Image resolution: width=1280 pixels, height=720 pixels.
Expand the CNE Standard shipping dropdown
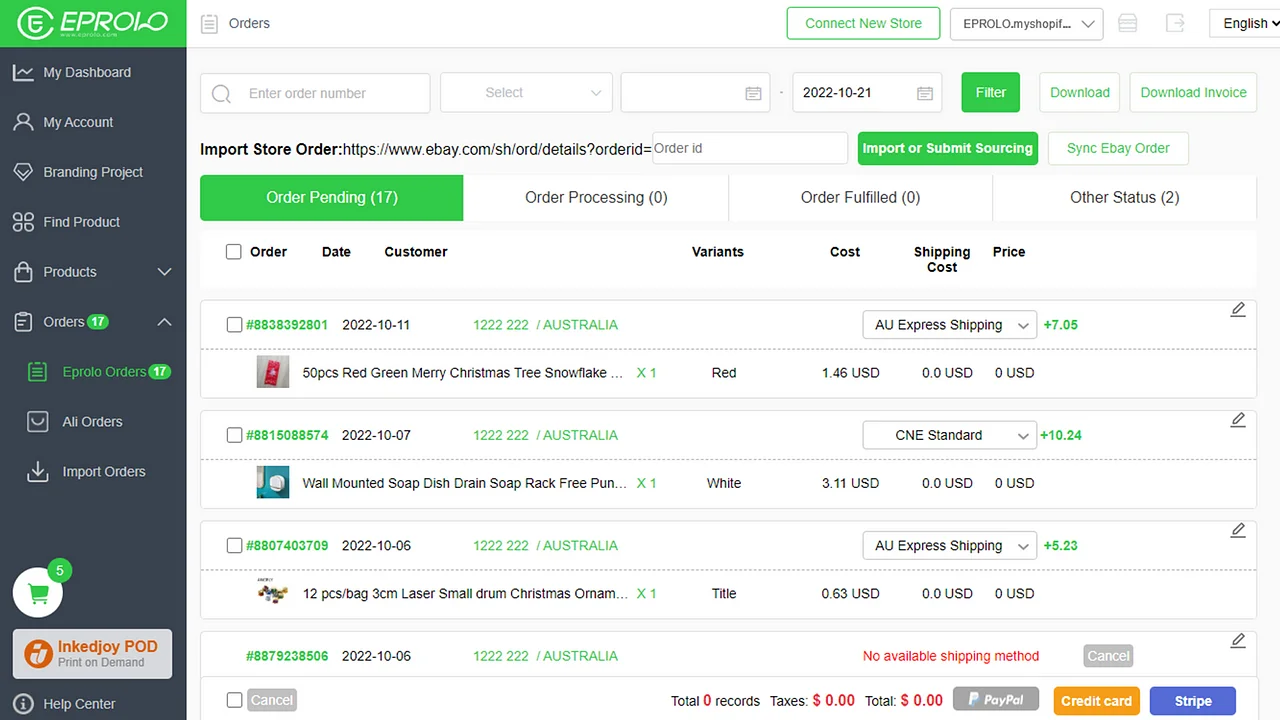[x=949, y=435]
